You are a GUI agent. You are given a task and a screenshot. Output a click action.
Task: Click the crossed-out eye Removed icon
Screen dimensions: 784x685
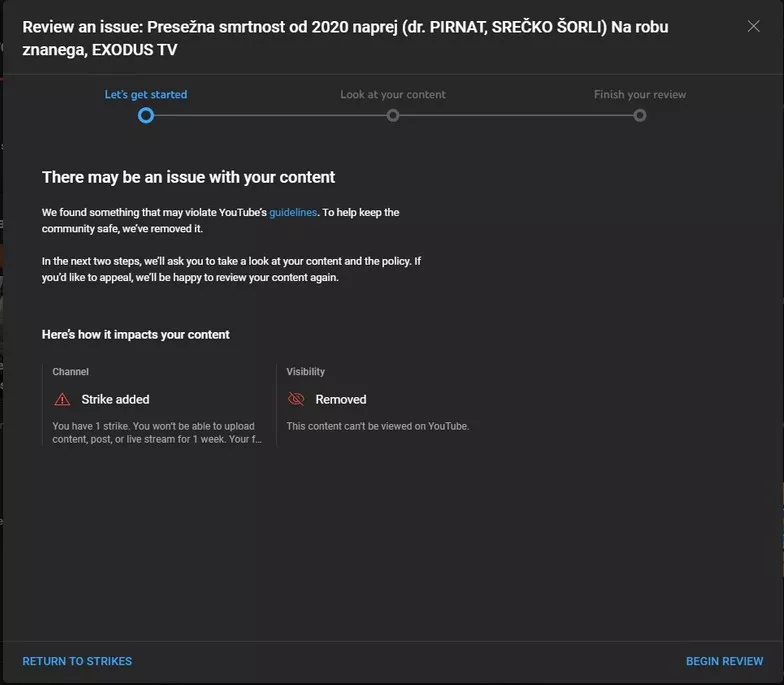click(295, 399)
